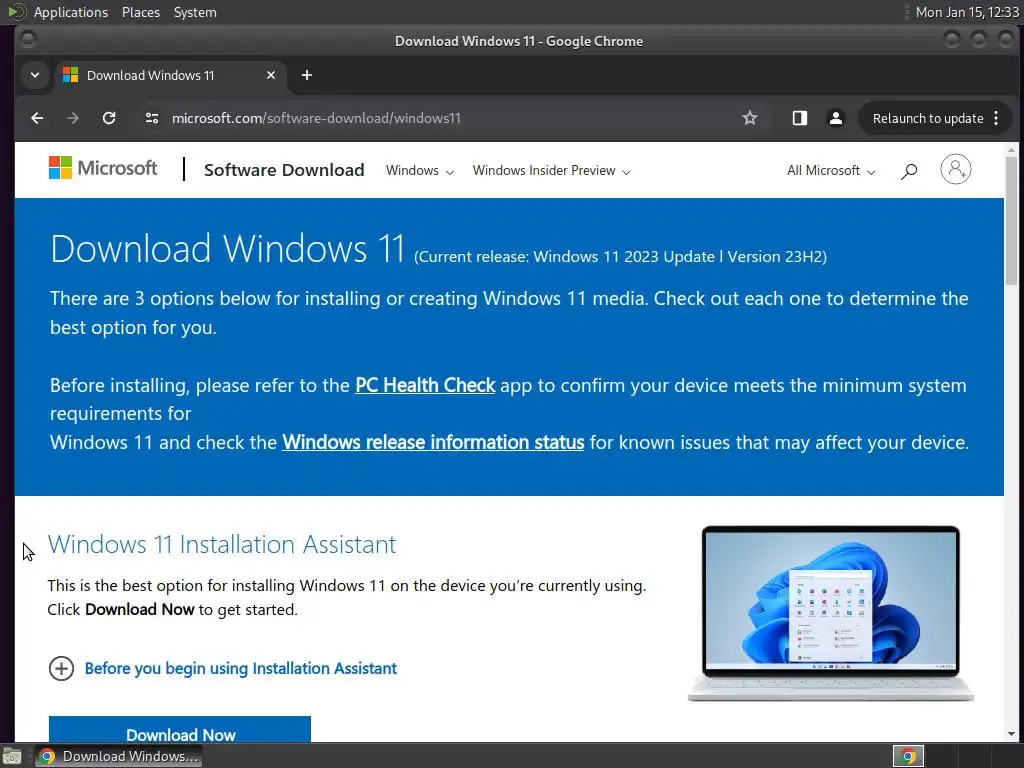Click the Windows 11 Installation Assistant heading
The height and width of the screenshot is (768, 1024).
pyautogui.click(x=222, y=544)
